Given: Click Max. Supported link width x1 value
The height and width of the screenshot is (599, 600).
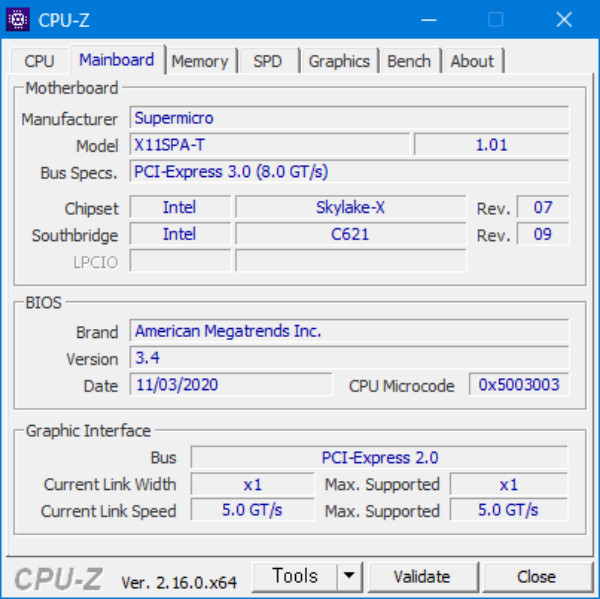Looking at the screenshot, I should click(x=509, y=485).
